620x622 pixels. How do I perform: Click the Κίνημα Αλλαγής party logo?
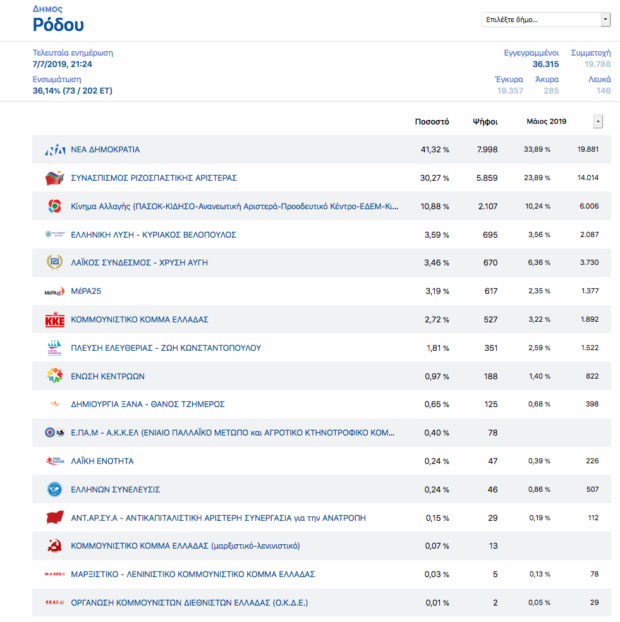[x=55, y=206]
